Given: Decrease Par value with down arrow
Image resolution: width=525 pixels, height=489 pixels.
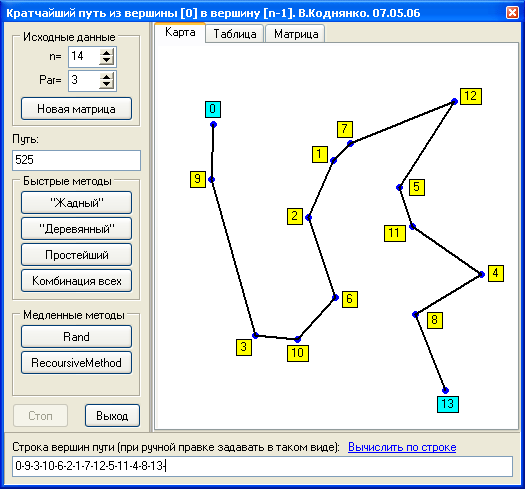Looking at the screenshot, I should 106,85.
